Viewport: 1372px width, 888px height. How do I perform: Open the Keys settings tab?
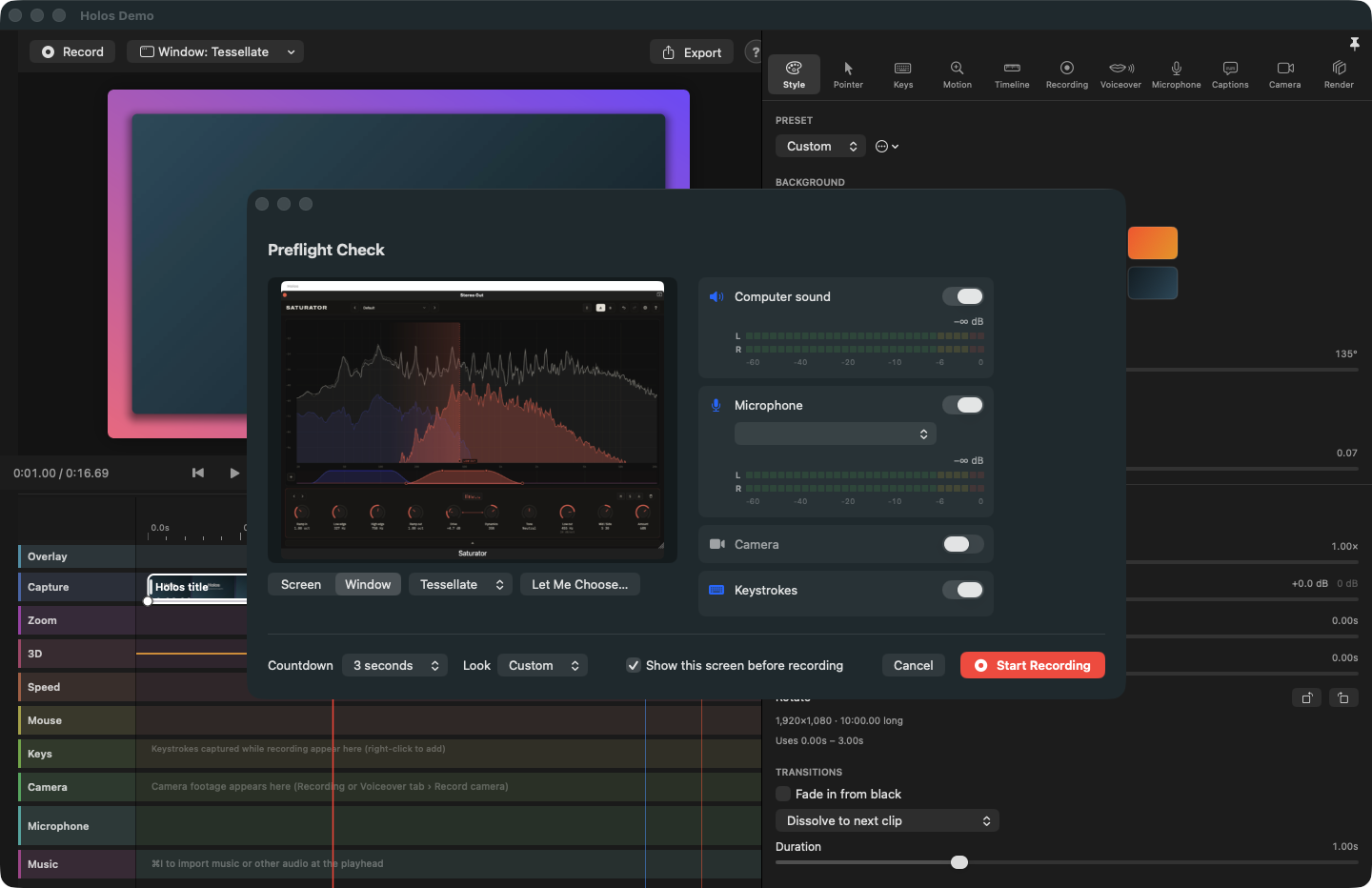click(x=903, y=74)
